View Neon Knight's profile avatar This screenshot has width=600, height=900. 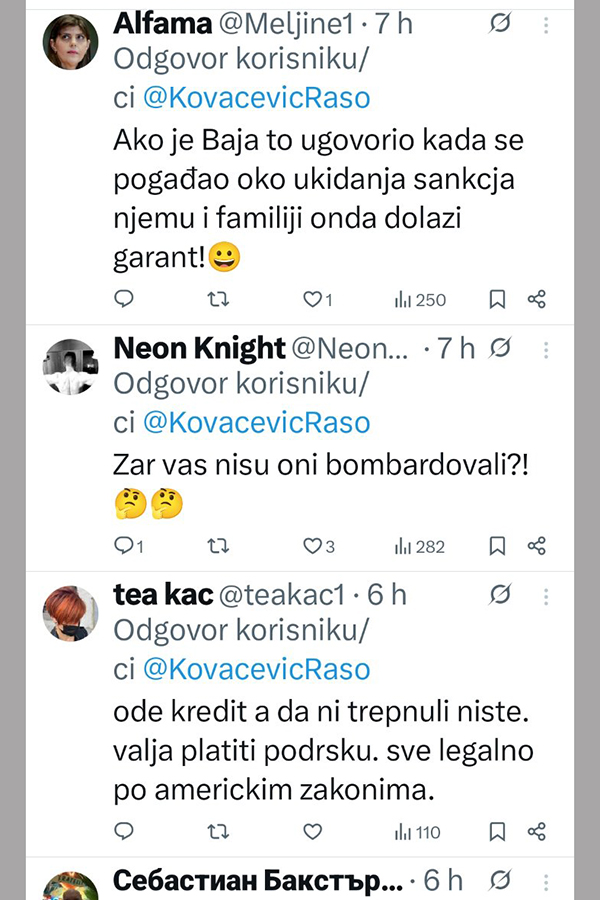click(x=70, y=368)
